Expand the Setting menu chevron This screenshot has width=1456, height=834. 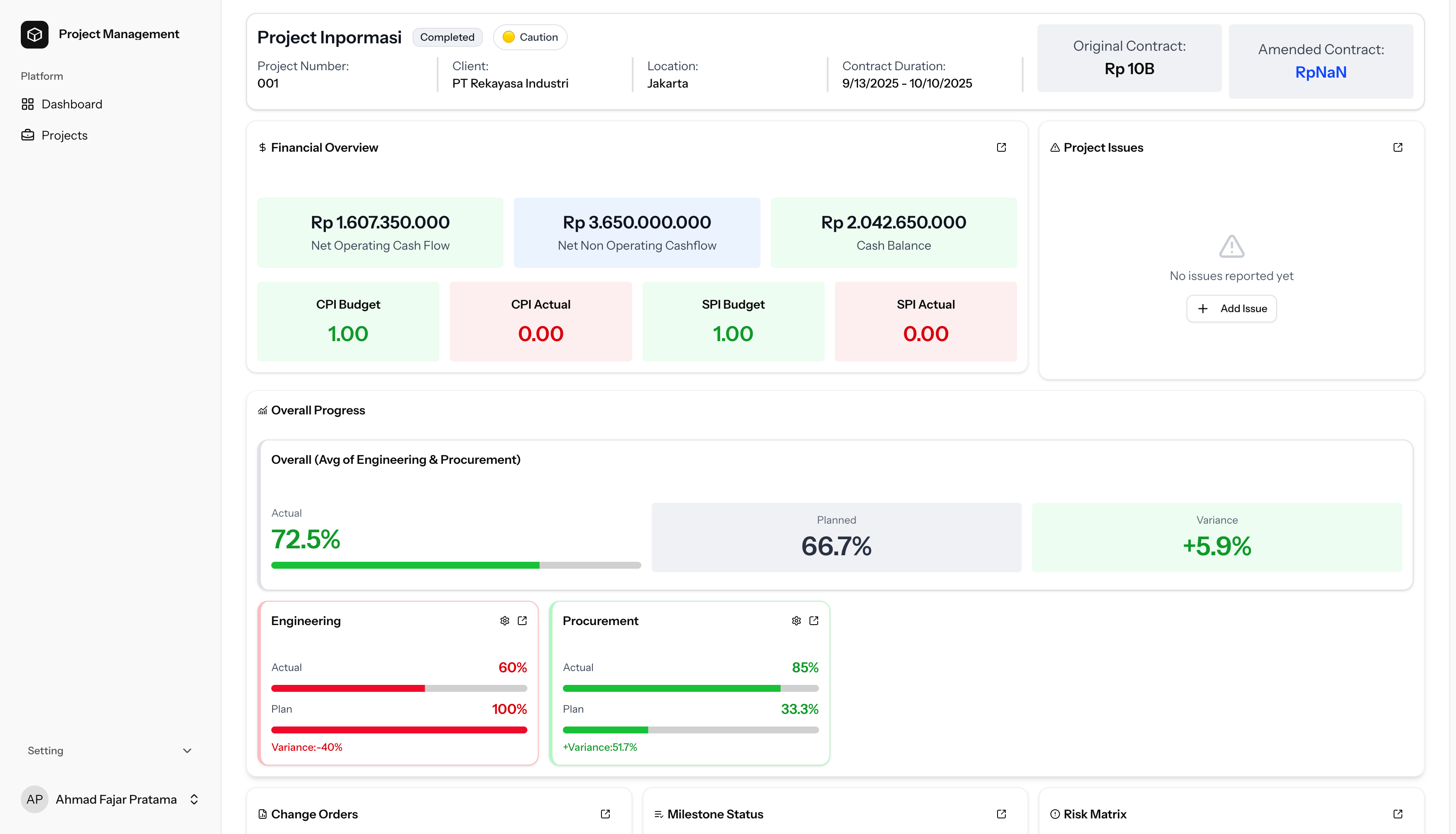(x=187, y=750)
